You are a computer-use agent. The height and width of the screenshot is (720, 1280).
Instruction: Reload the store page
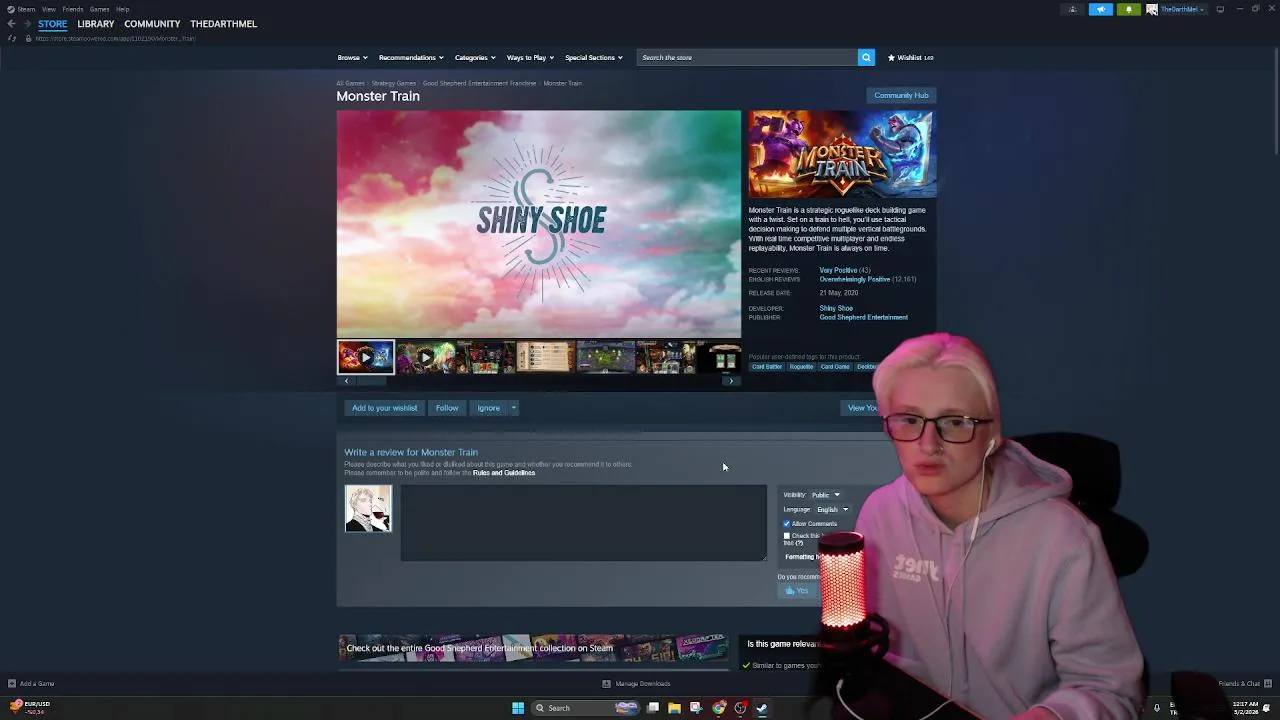pos(12,38)
